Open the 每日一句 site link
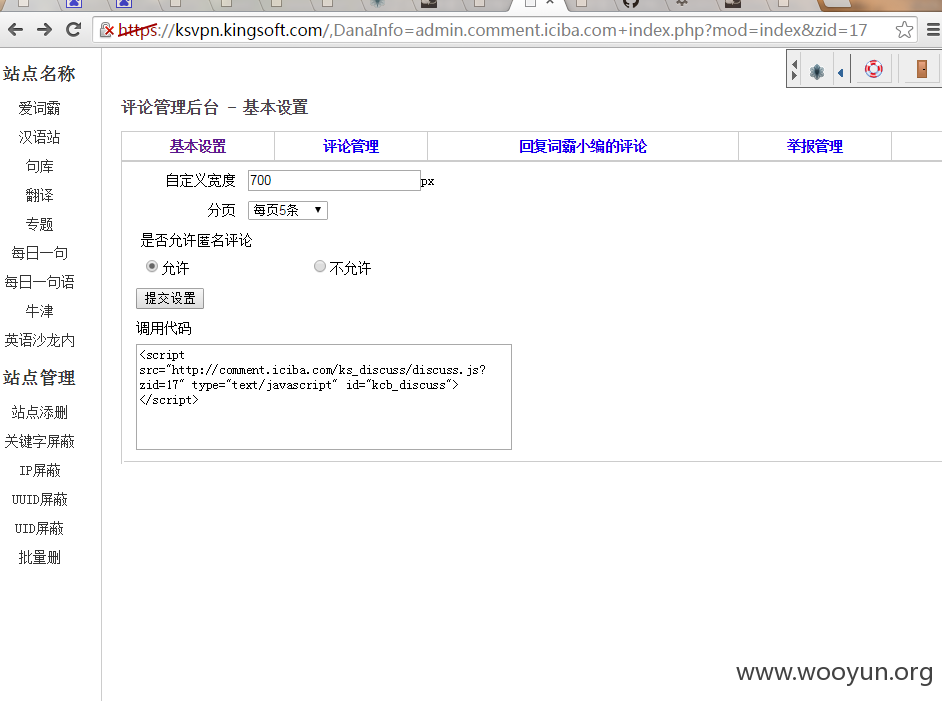This screenshot has width=942, height=701. tap(40, 253)
